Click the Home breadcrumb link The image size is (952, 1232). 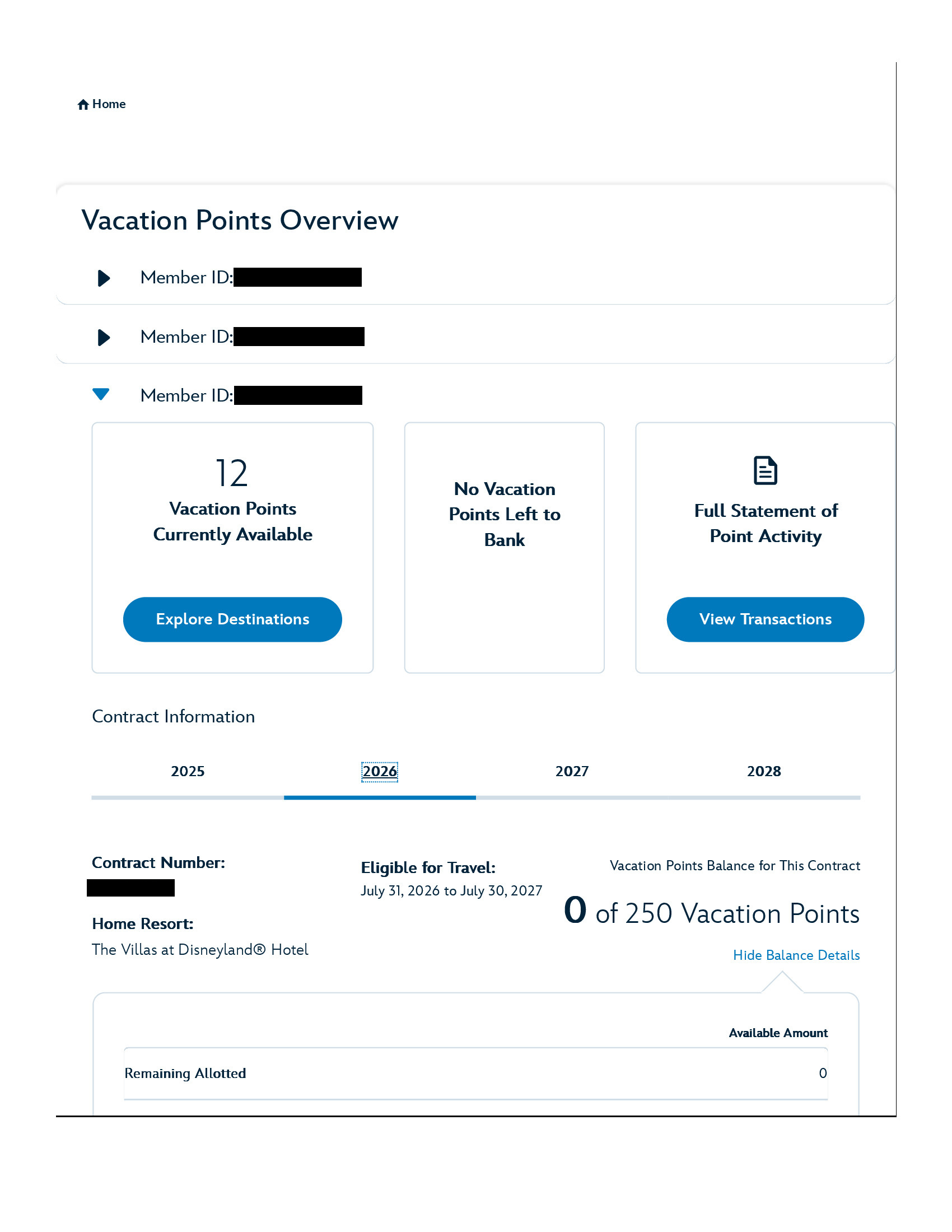click(109, 104)
